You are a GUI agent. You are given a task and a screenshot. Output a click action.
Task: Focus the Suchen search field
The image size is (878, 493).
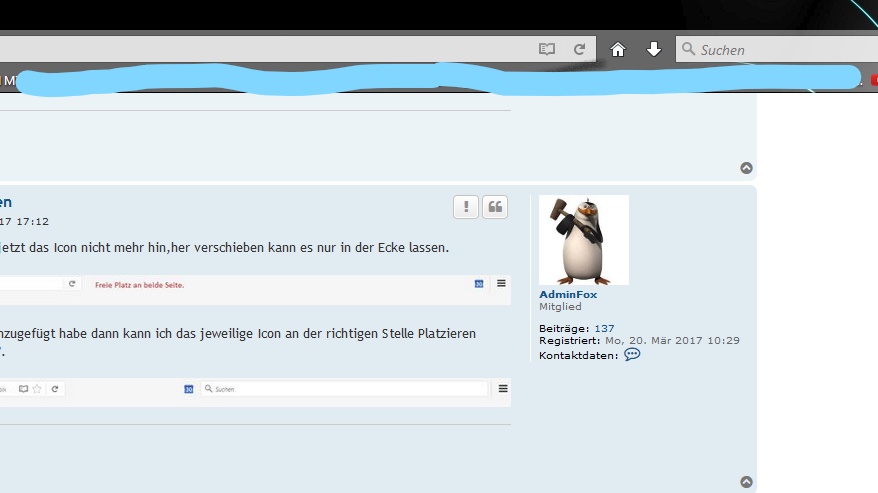pos(780,49)
